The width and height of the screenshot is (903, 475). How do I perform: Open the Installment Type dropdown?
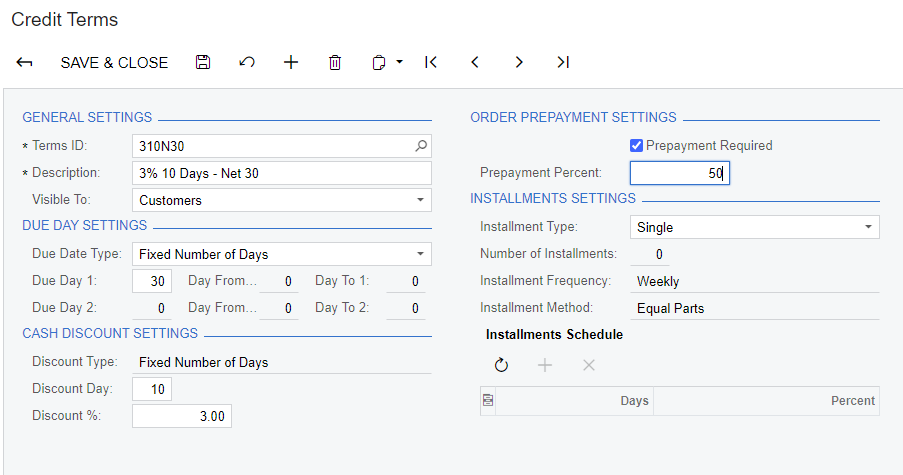[x=868, y=227]
